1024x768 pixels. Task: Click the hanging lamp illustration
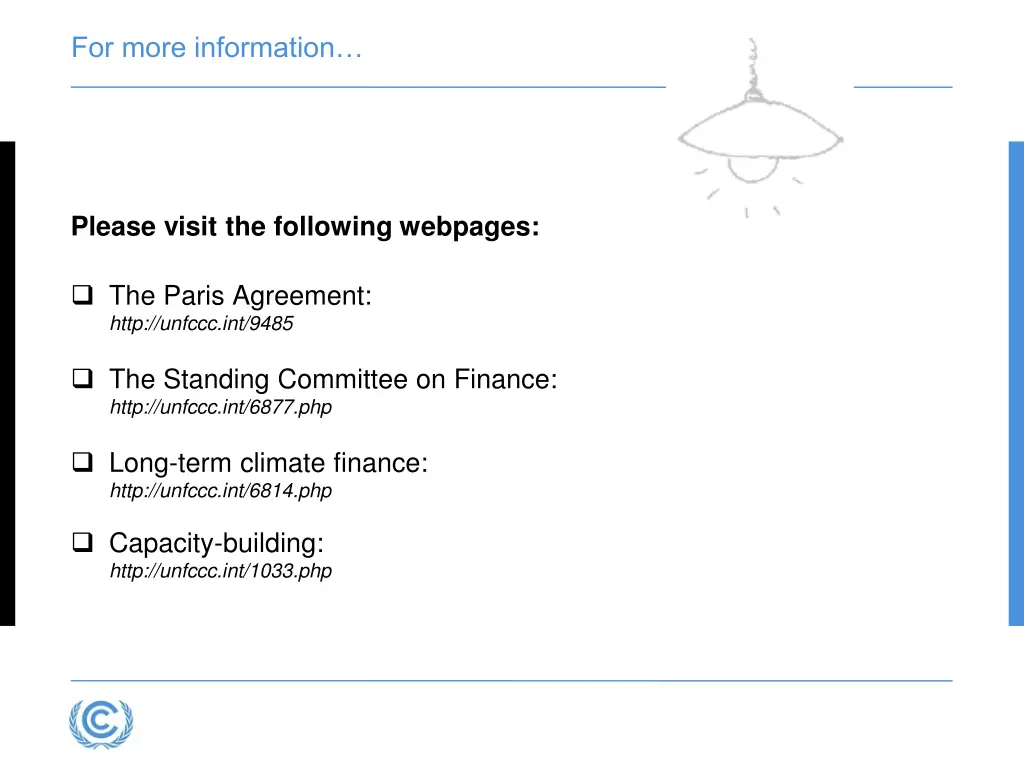tap(760, 128)
